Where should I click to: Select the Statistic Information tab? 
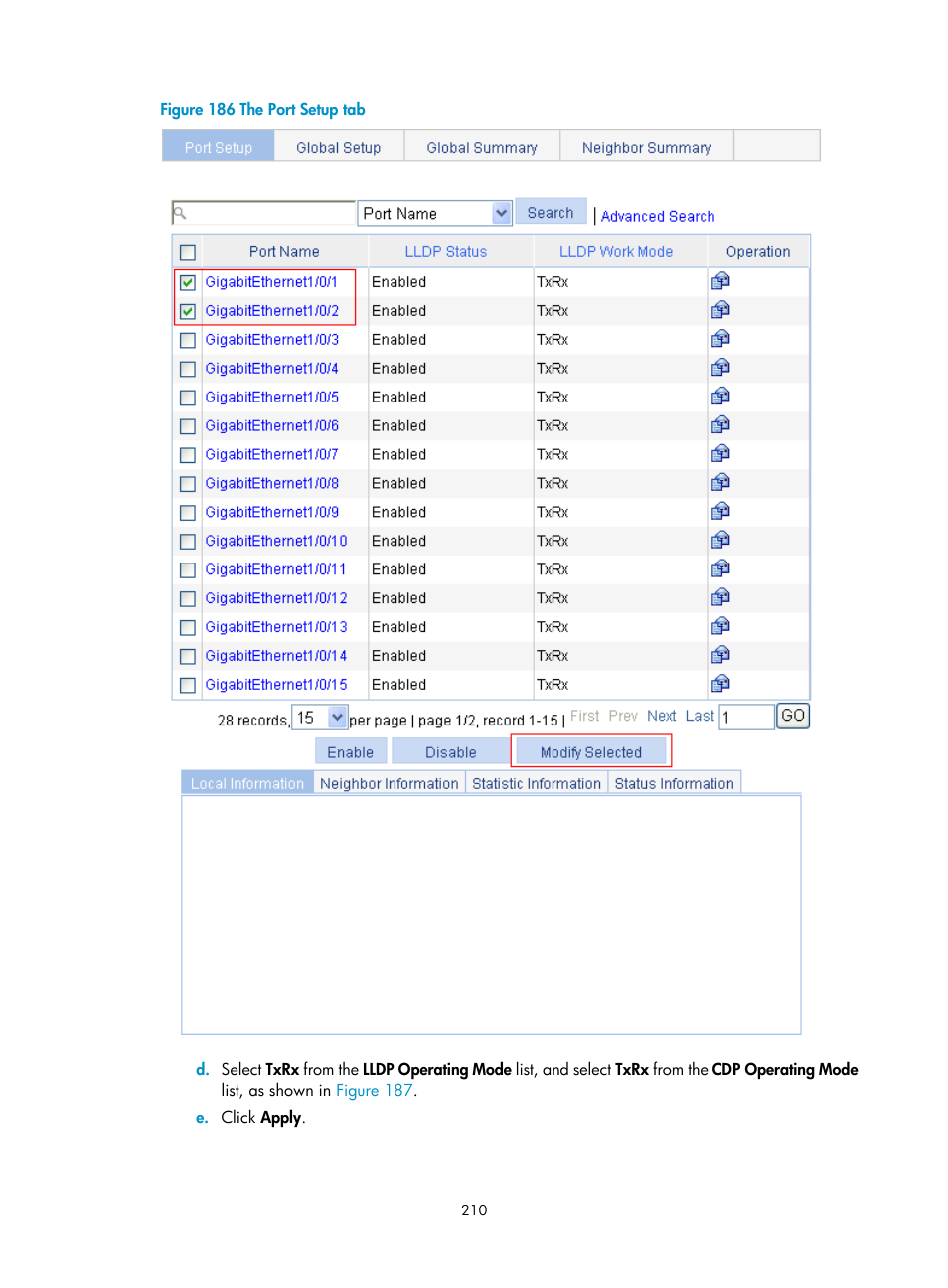pyautogui.click(x=537, y=783)
